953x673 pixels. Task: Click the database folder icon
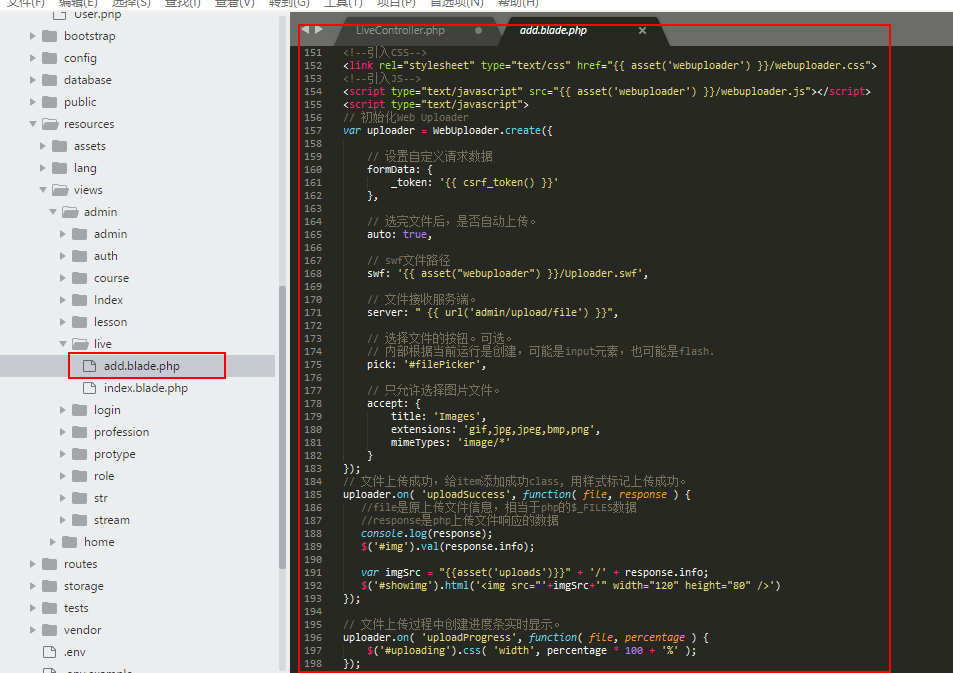tap(49, 80)
